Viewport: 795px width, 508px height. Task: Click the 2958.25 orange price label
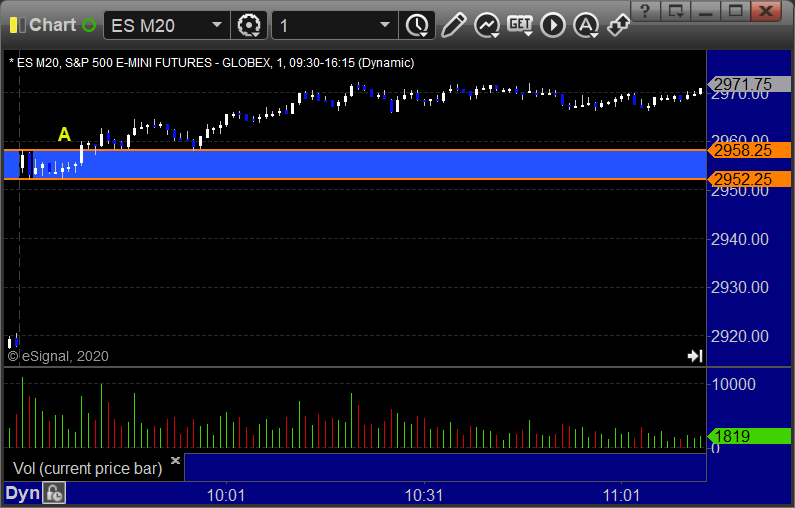(748, 150)
